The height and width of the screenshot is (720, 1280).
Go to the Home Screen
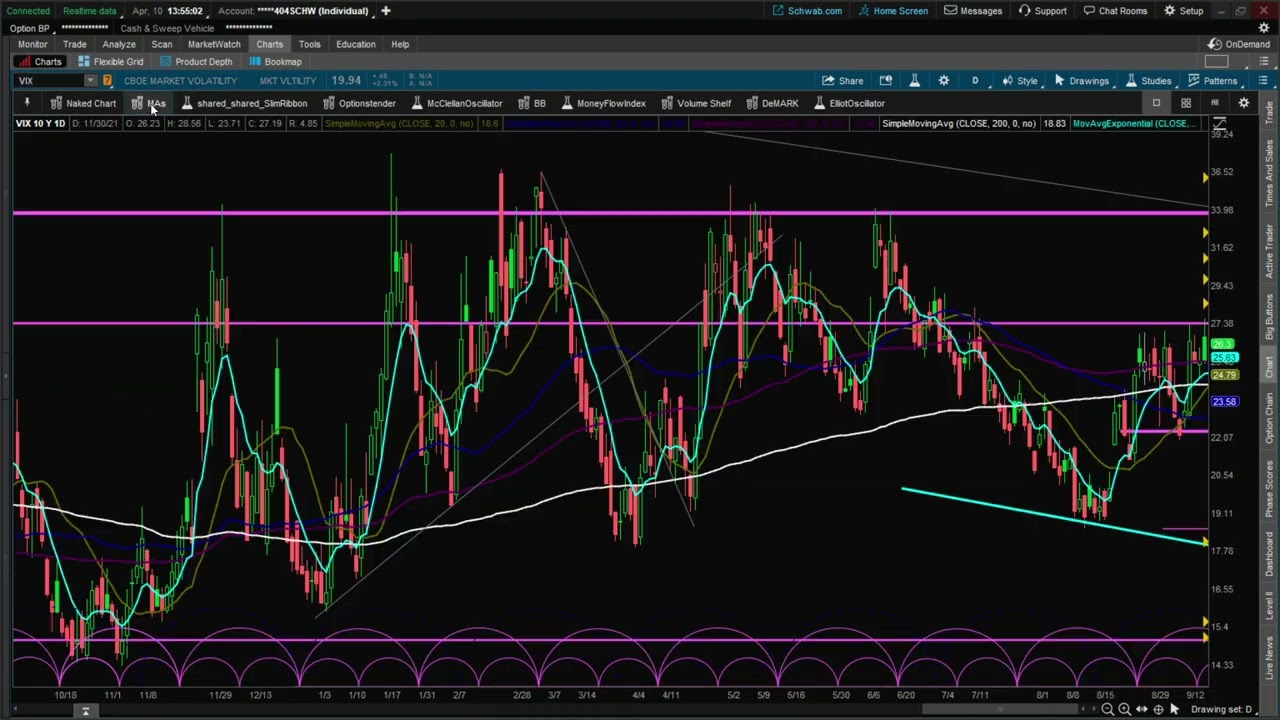point(893,11)
